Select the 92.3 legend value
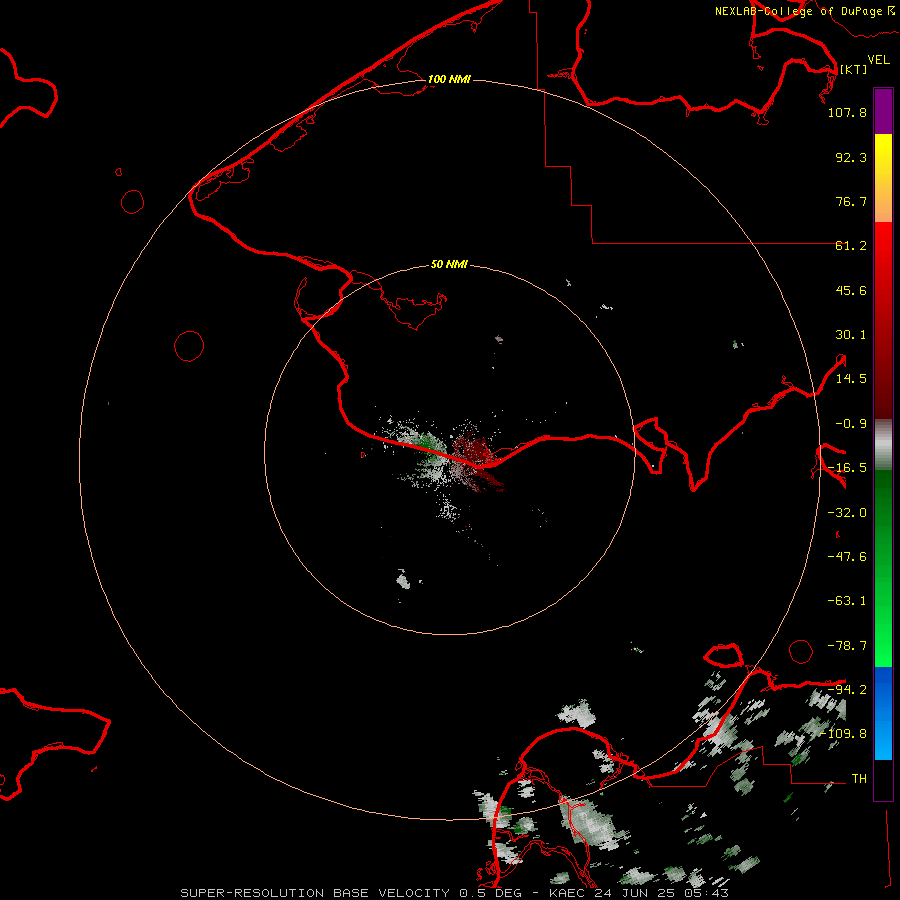 (x=851, y=157)
